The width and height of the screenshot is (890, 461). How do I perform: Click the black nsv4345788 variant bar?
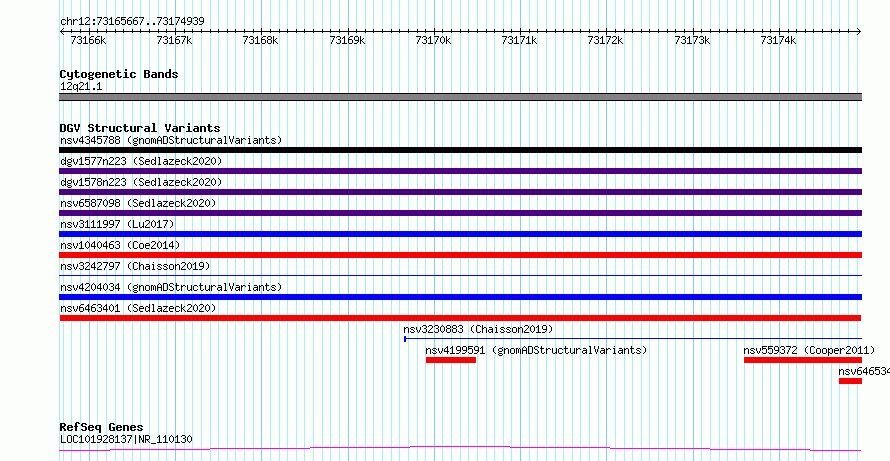[x=460, y=150]
